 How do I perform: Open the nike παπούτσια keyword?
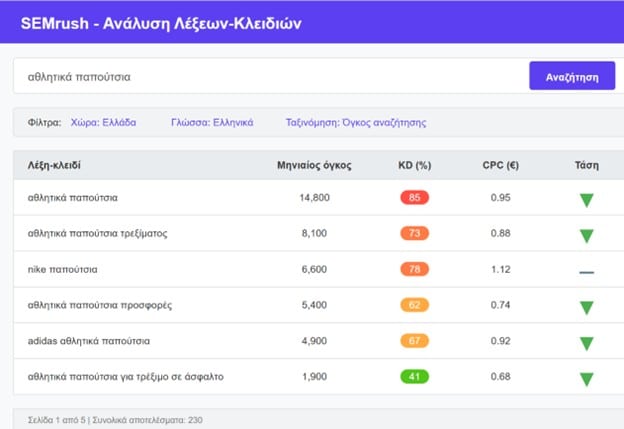coord(63,270)
